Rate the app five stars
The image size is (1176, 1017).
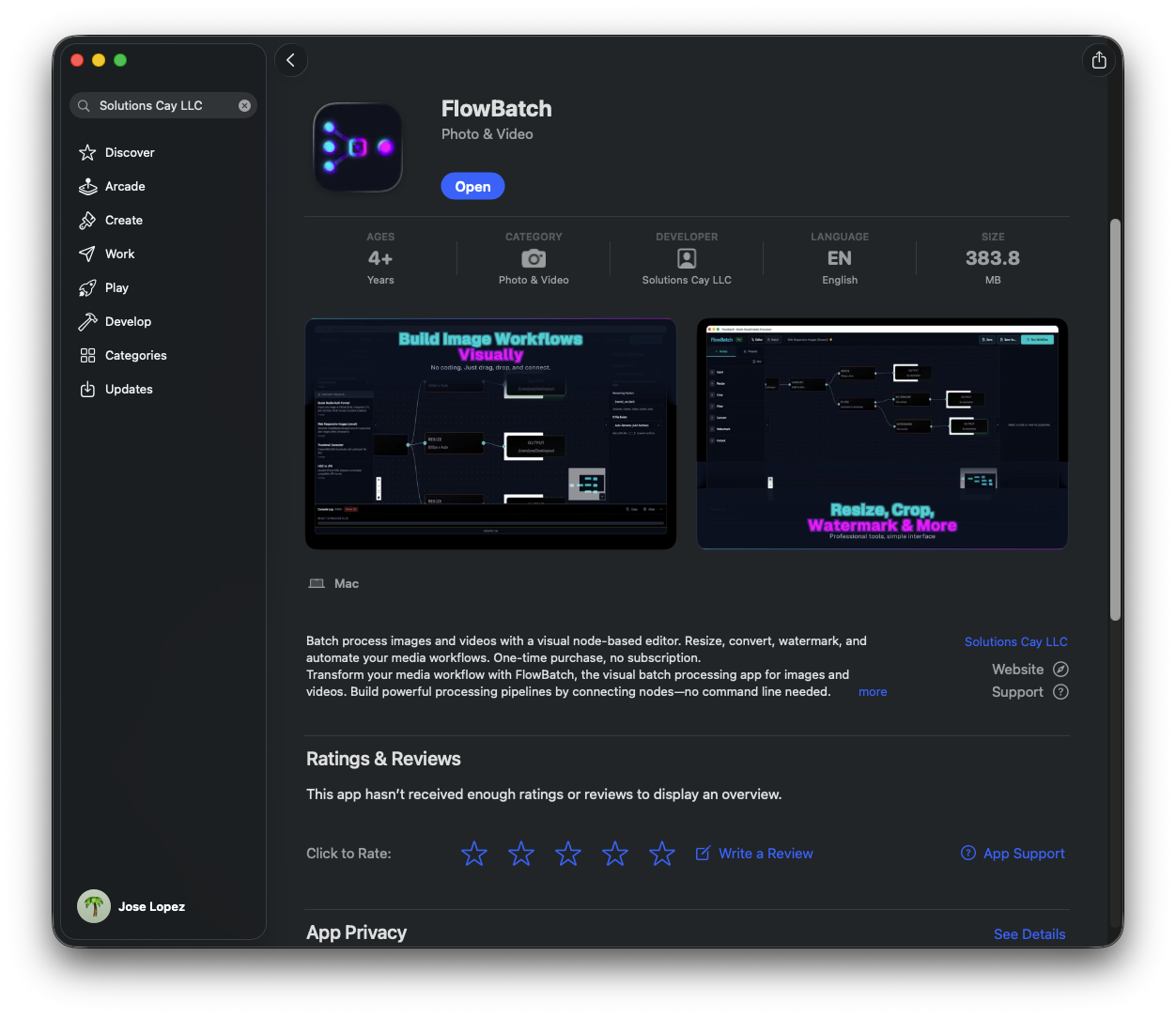tap(662, 854)
